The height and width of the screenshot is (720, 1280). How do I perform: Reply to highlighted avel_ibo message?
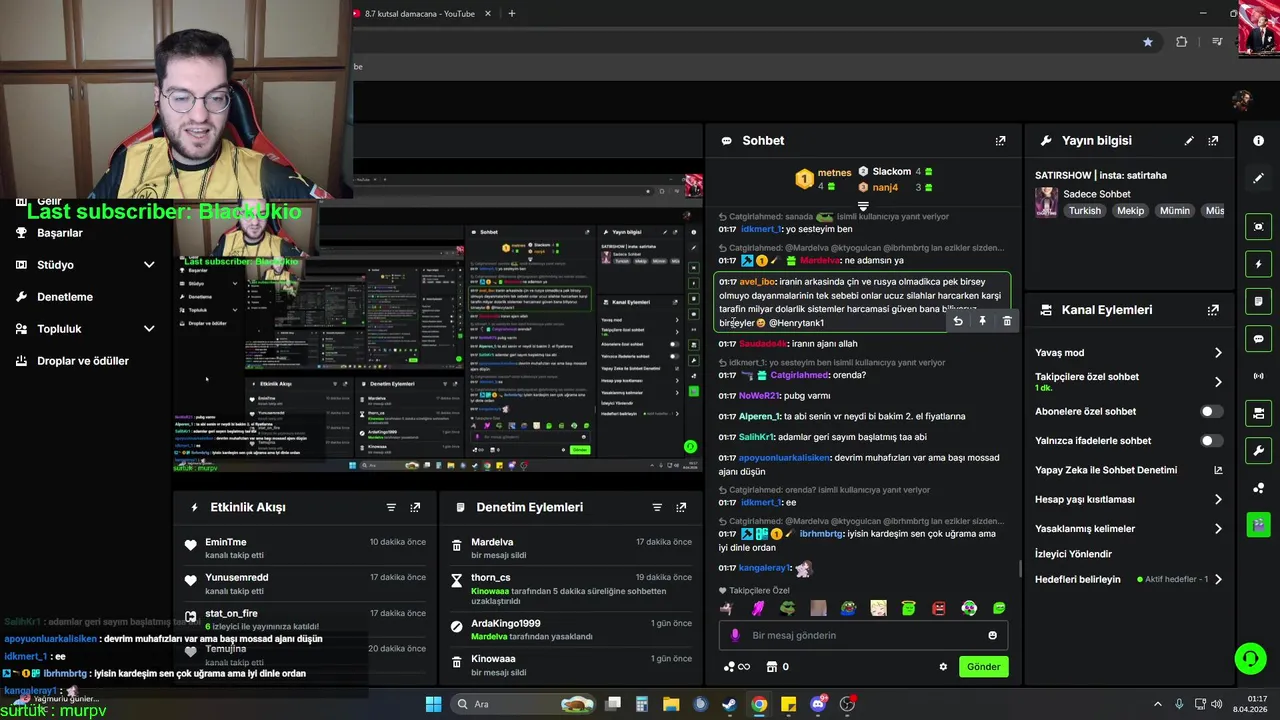tap(958, 321)
